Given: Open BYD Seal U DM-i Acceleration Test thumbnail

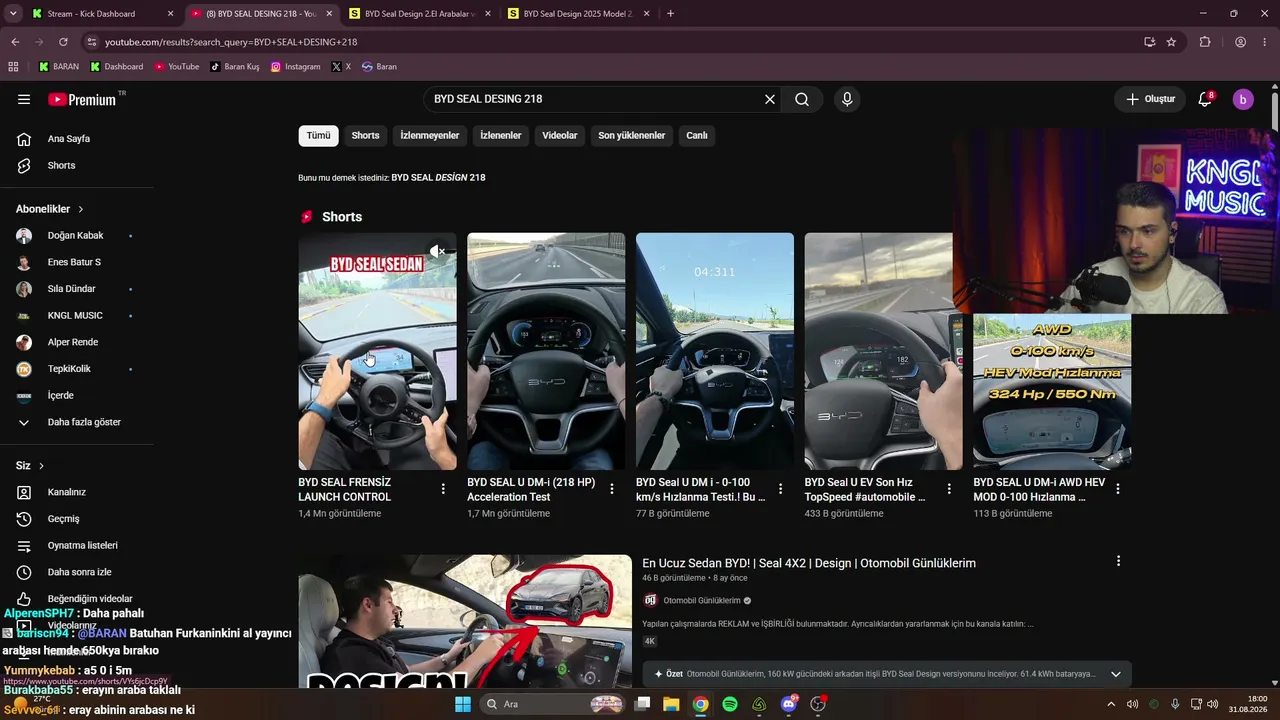Looking at the screenshot, I should [546, 351].
